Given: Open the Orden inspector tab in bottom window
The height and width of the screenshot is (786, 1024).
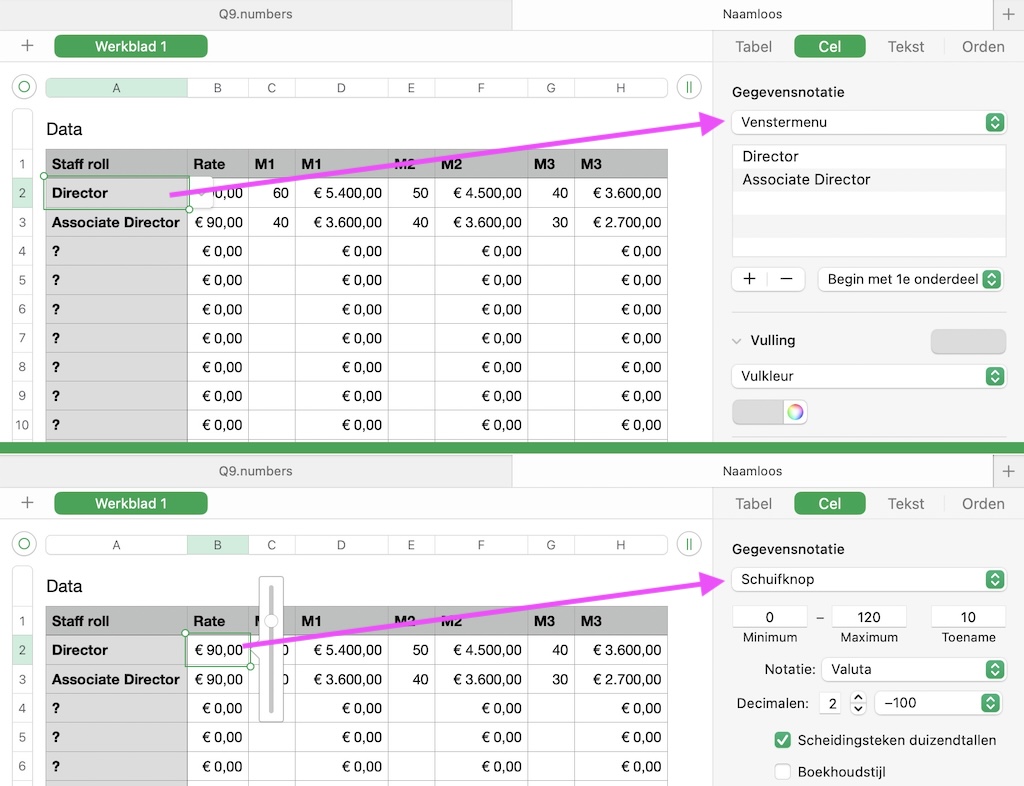Looking at the screenshot, I should 983,503.
